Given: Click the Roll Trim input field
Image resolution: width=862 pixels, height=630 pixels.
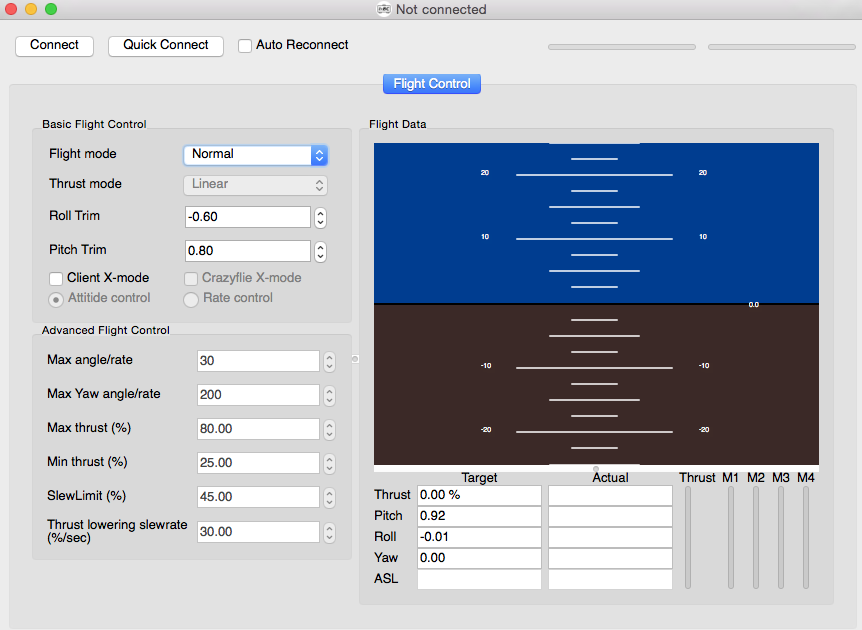Looking at the screenshot, I should (x=247, y=217).
